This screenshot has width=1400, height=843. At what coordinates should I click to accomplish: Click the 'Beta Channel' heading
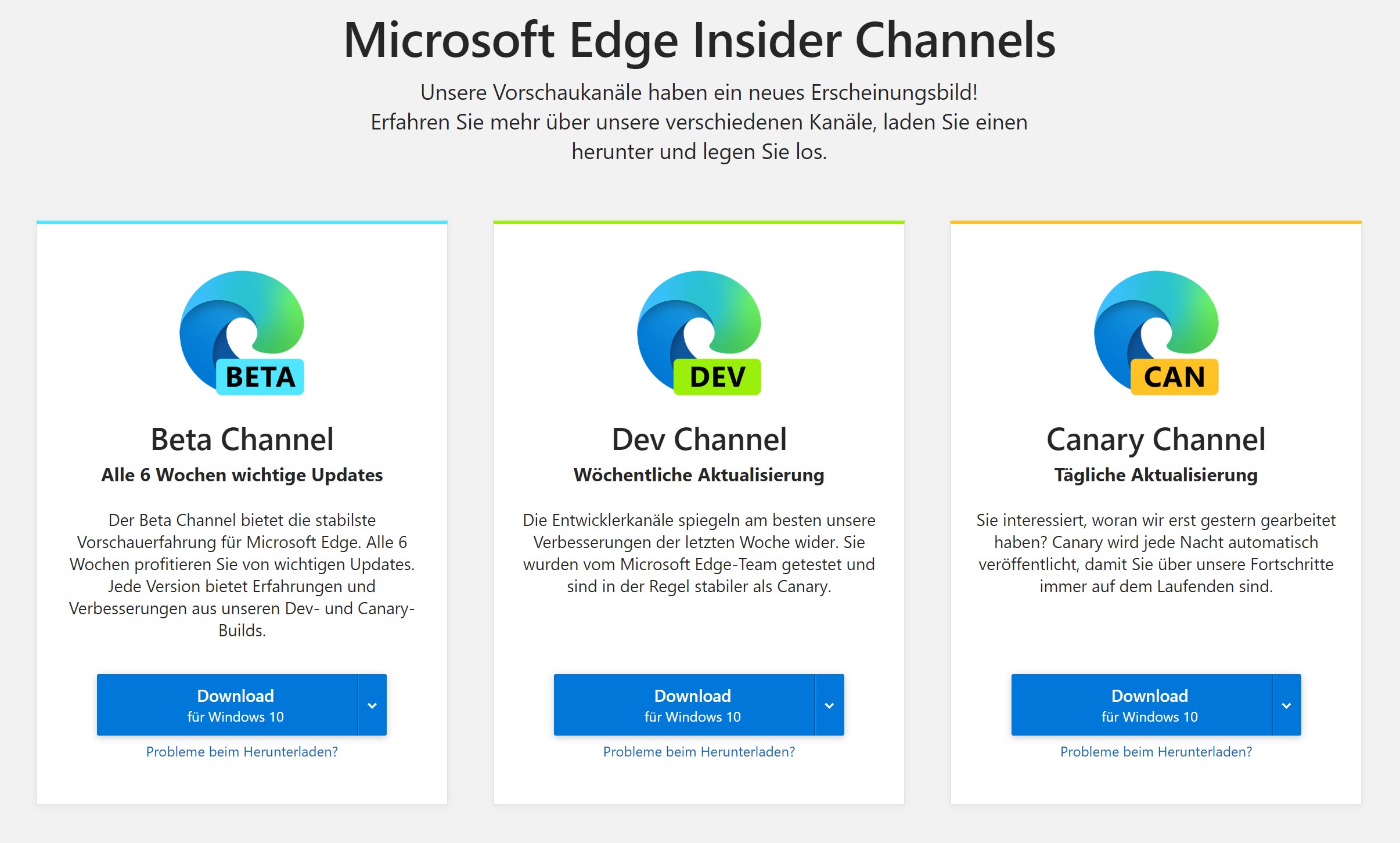pos(242,439)
